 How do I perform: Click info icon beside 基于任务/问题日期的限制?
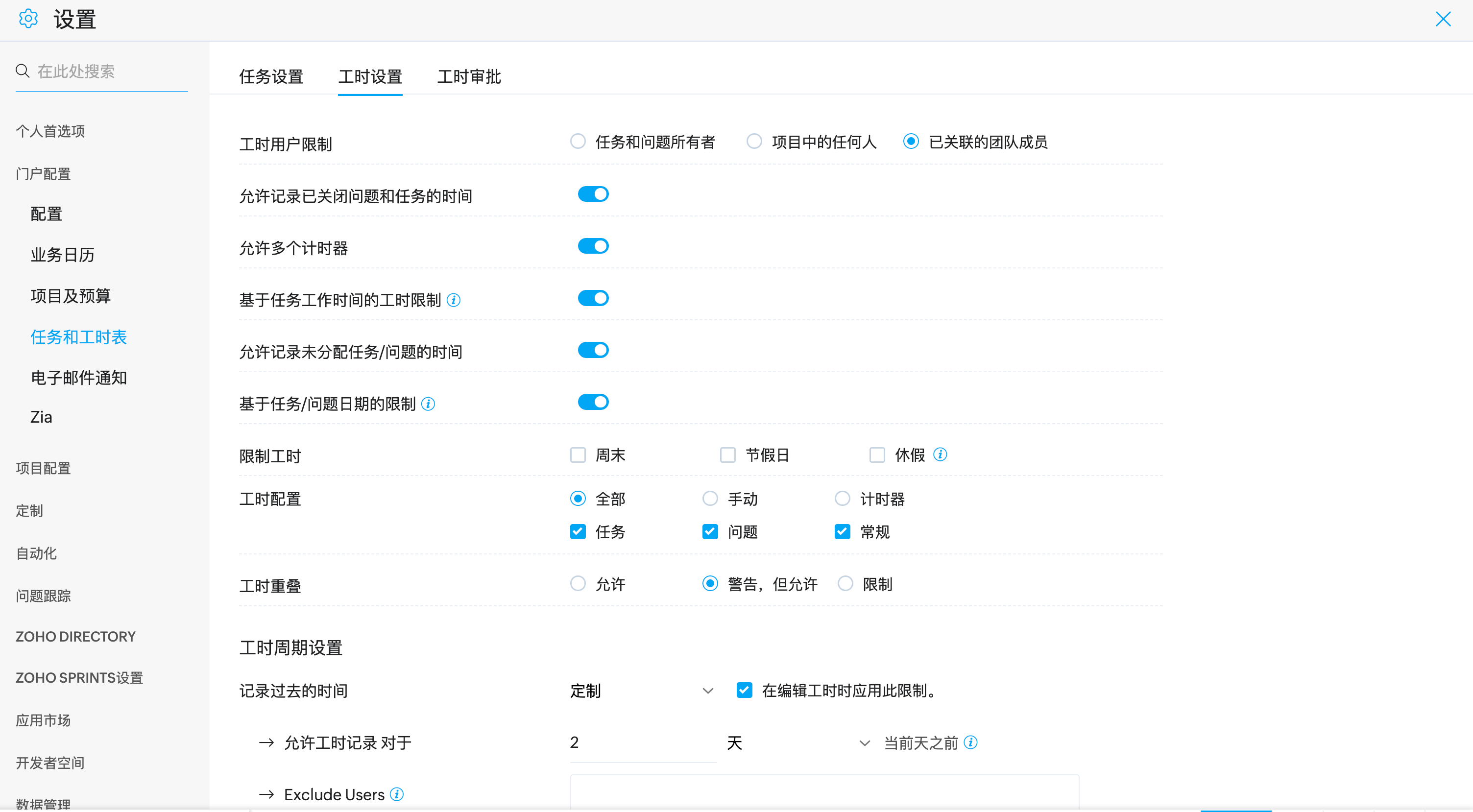click(x=428, y=404)
